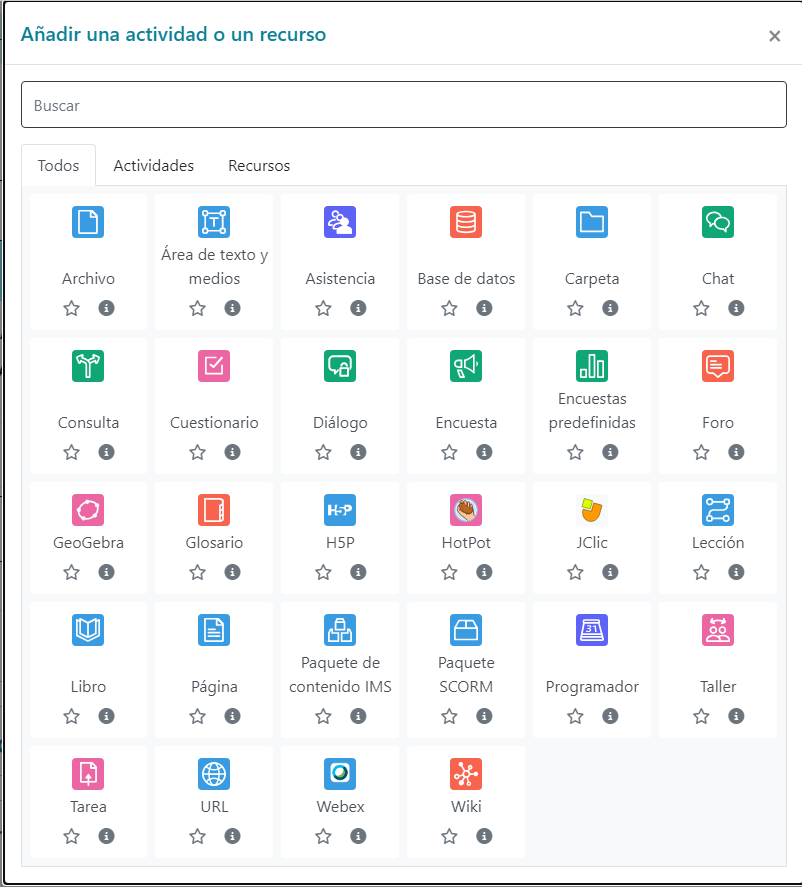
Task: Select the Taller activity icon
Action: tap(718, 630)
